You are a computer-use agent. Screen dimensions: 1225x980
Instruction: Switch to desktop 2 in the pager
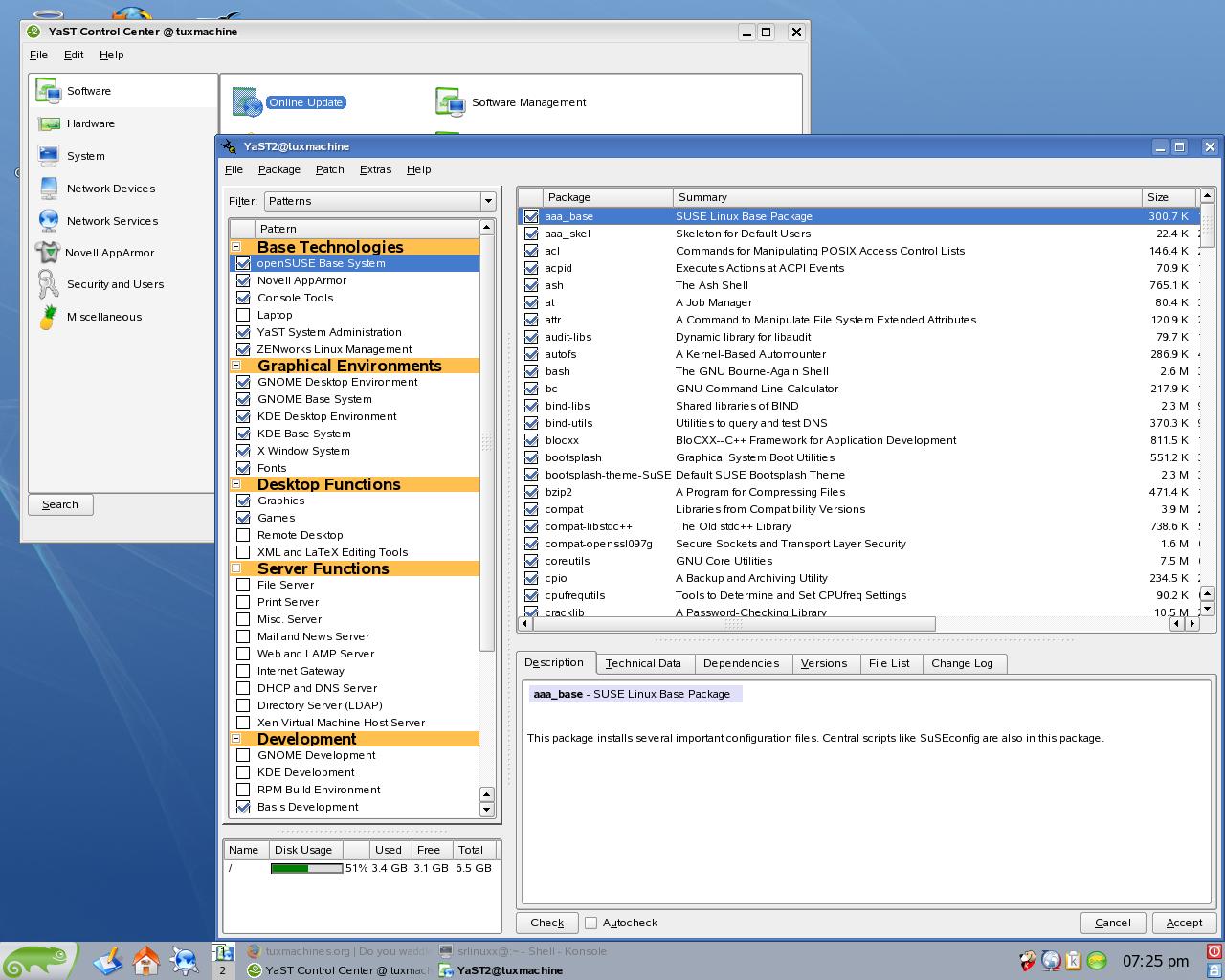222,970
